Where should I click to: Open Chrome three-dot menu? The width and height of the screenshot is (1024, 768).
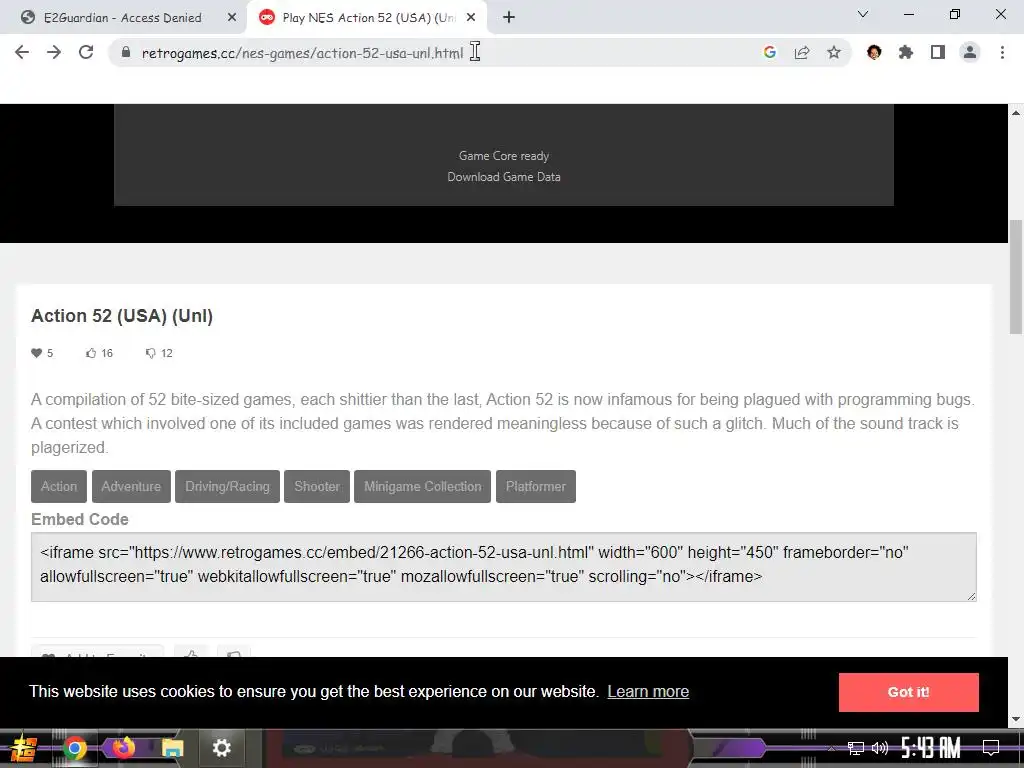1002,52
